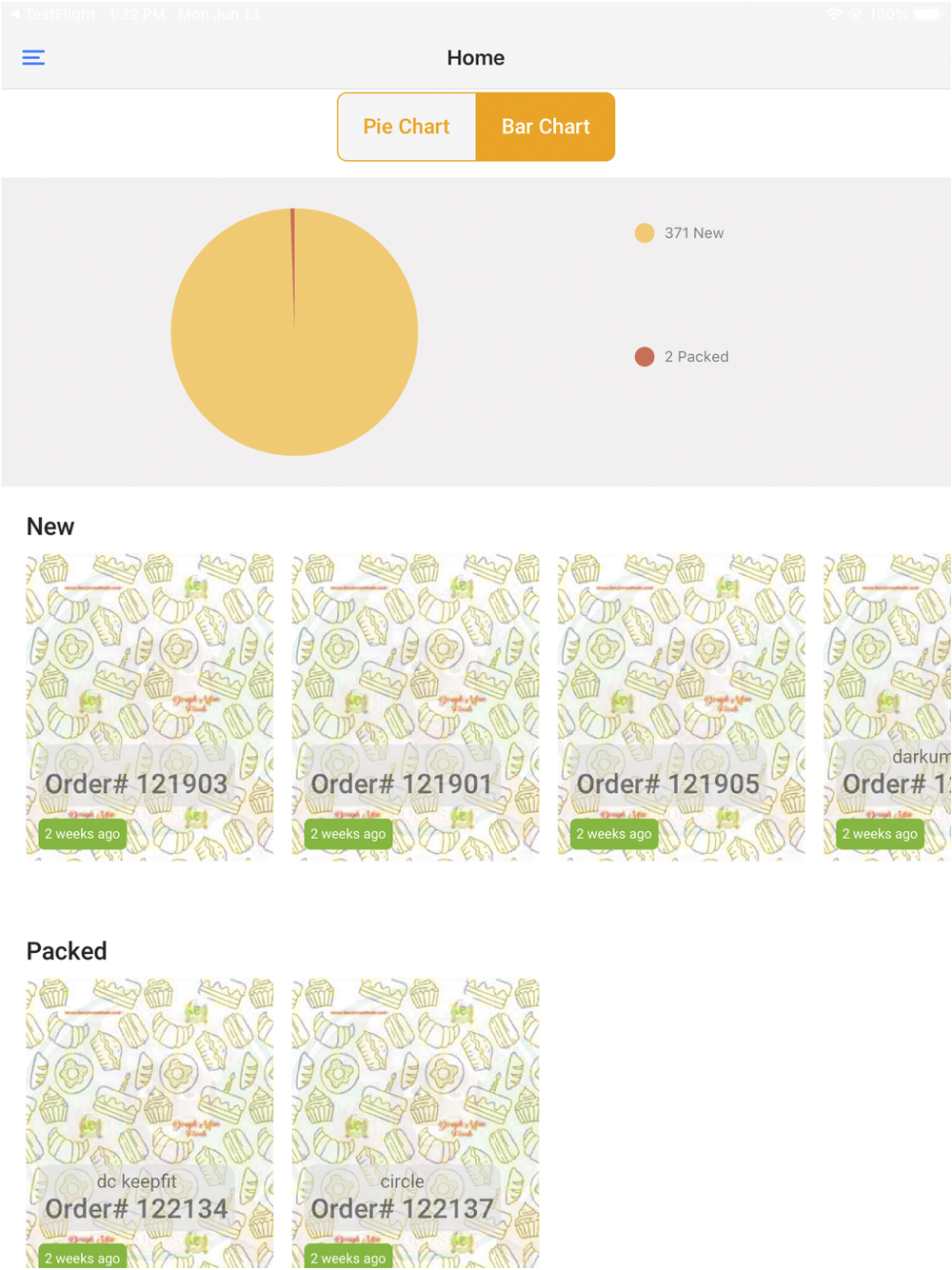Open dc keepfit Order# 122134 card
Screen dimensions: 952x1270
click(x=149, y=1123)
